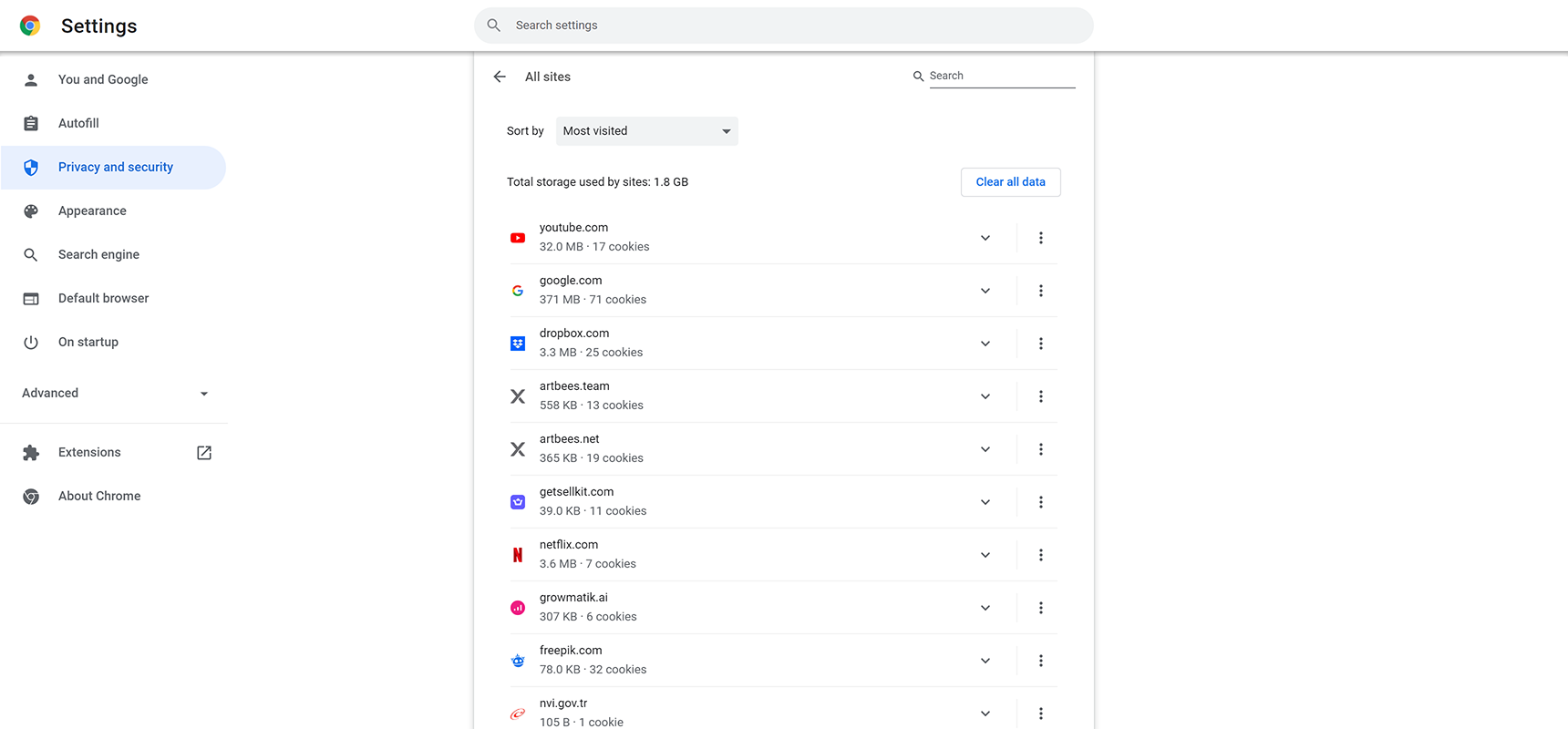Open Default browser settings
Image resolution: width=1568 pixels, height=729 pixels.
point(113,299)
